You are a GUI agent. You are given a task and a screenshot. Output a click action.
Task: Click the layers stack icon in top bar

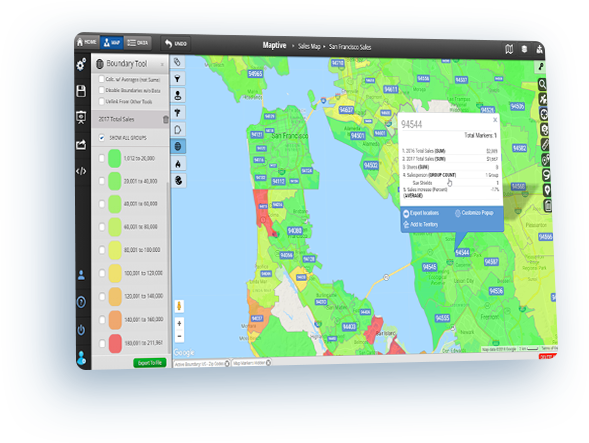coord(524,49)
